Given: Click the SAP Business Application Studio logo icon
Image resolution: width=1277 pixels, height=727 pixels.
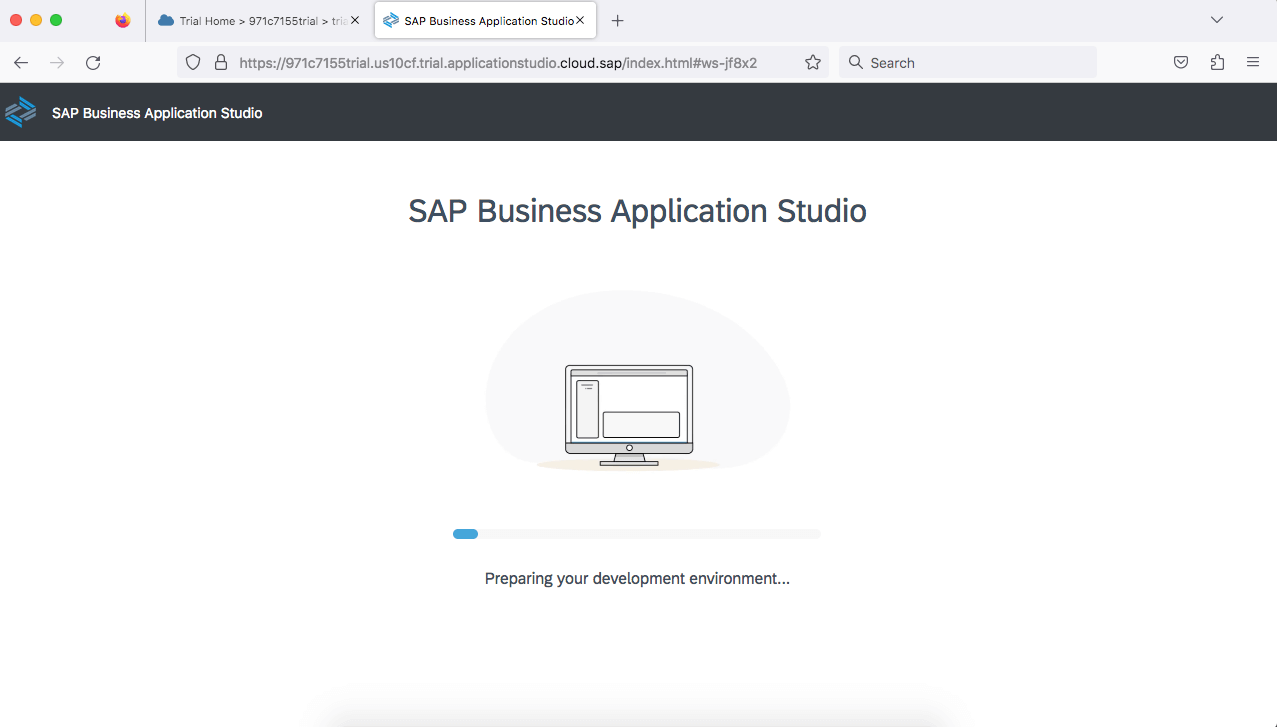Looking at the screenshot, I should [x=21, y=112].
